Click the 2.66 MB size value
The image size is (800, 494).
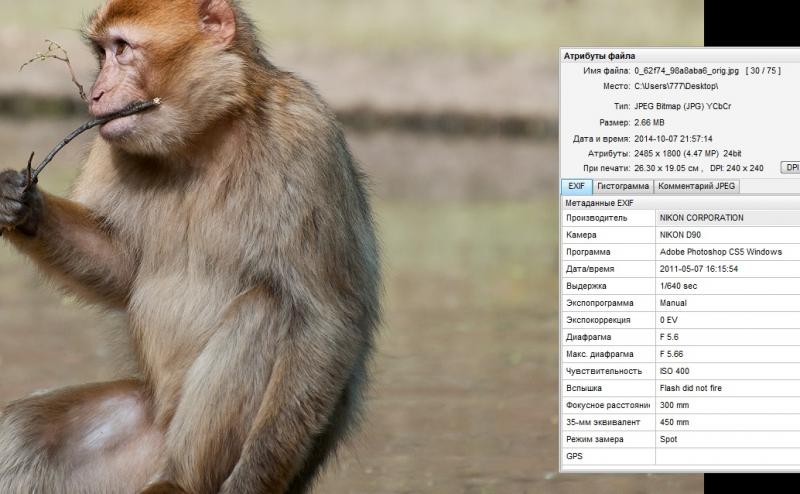tap(649, 122)
